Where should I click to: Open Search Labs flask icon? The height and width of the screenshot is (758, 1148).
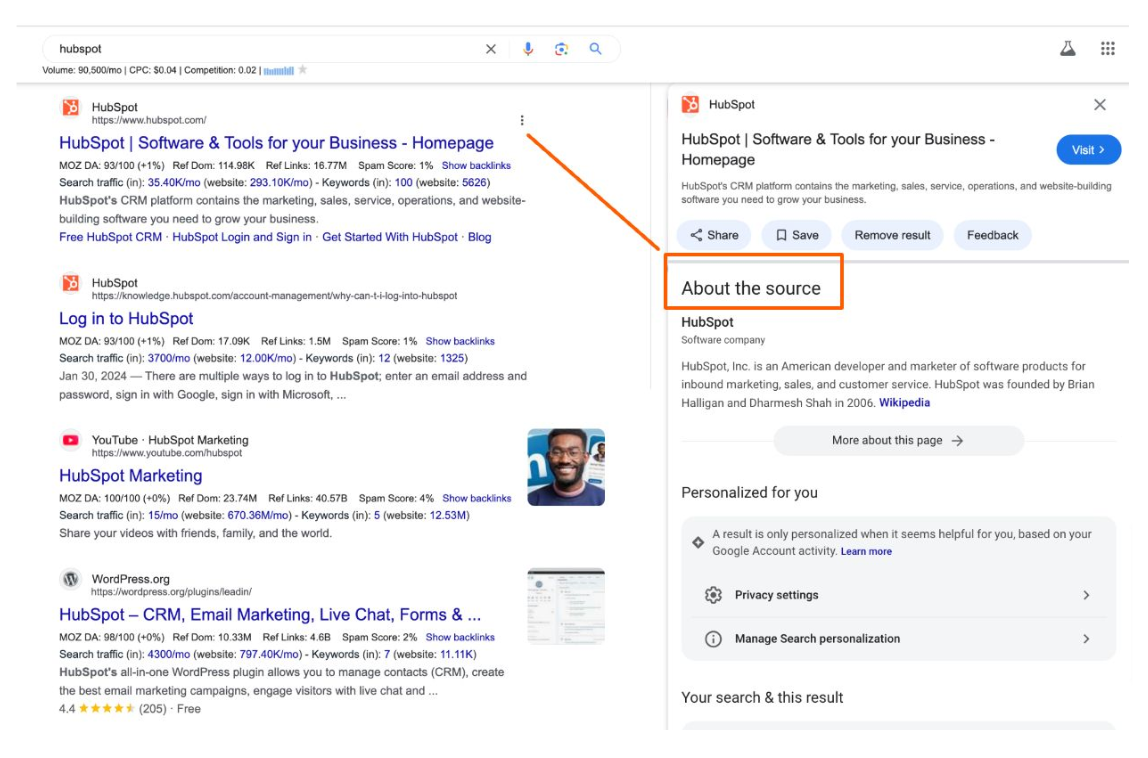[1068, 48]
